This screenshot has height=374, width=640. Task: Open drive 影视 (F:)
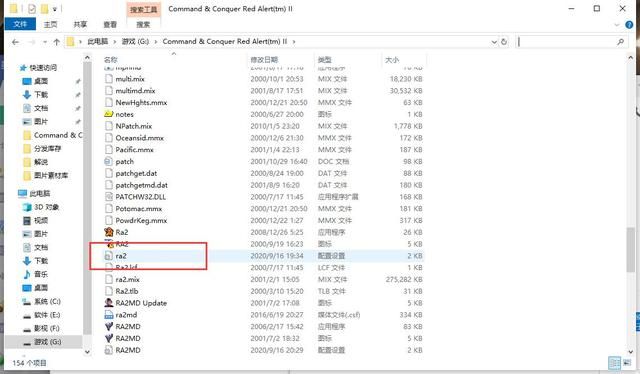[x=47, y=328]
